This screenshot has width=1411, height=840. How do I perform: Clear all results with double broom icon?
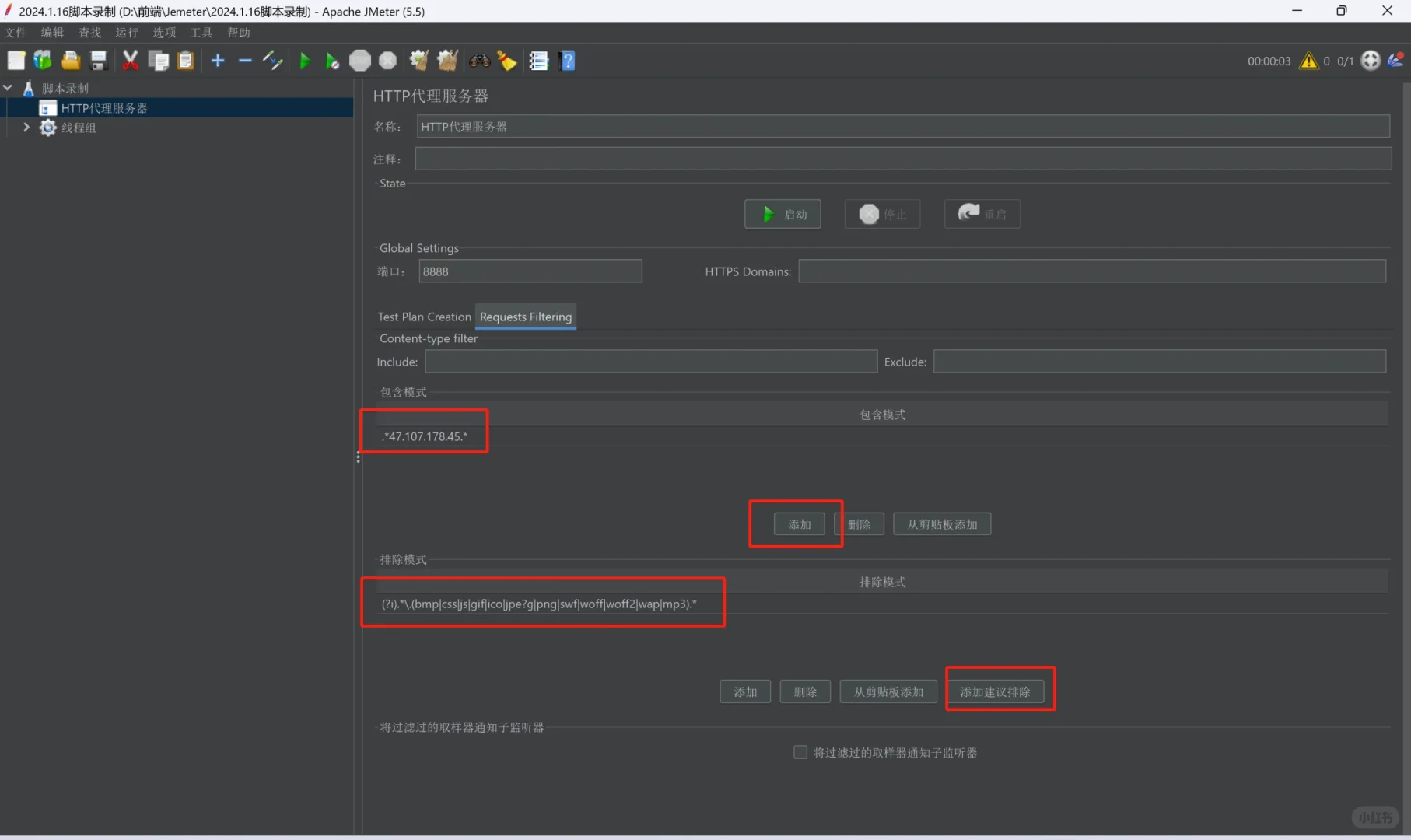447,61
